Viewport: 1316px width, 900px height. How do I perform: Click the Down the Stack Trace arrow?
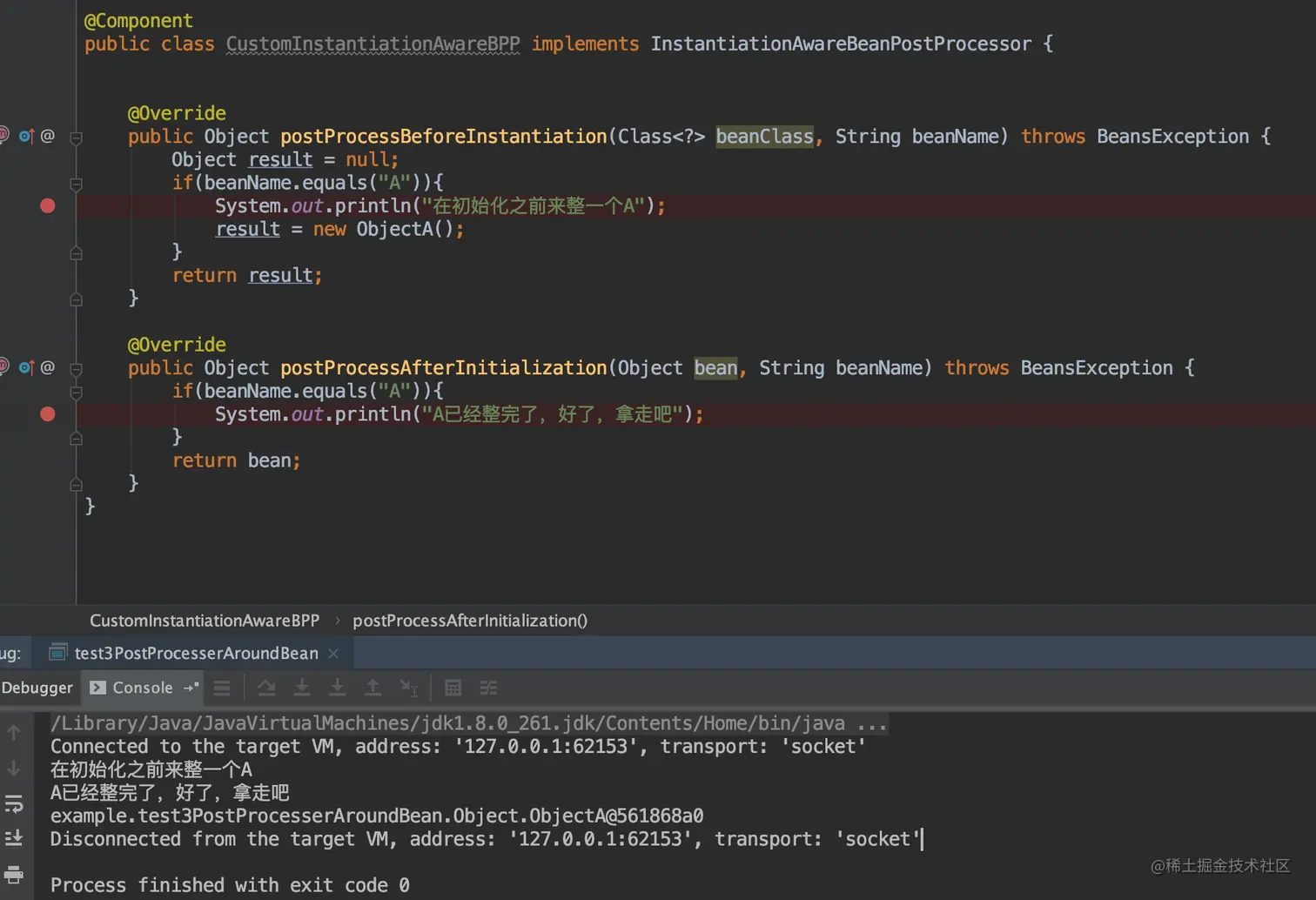coord(14,769)
